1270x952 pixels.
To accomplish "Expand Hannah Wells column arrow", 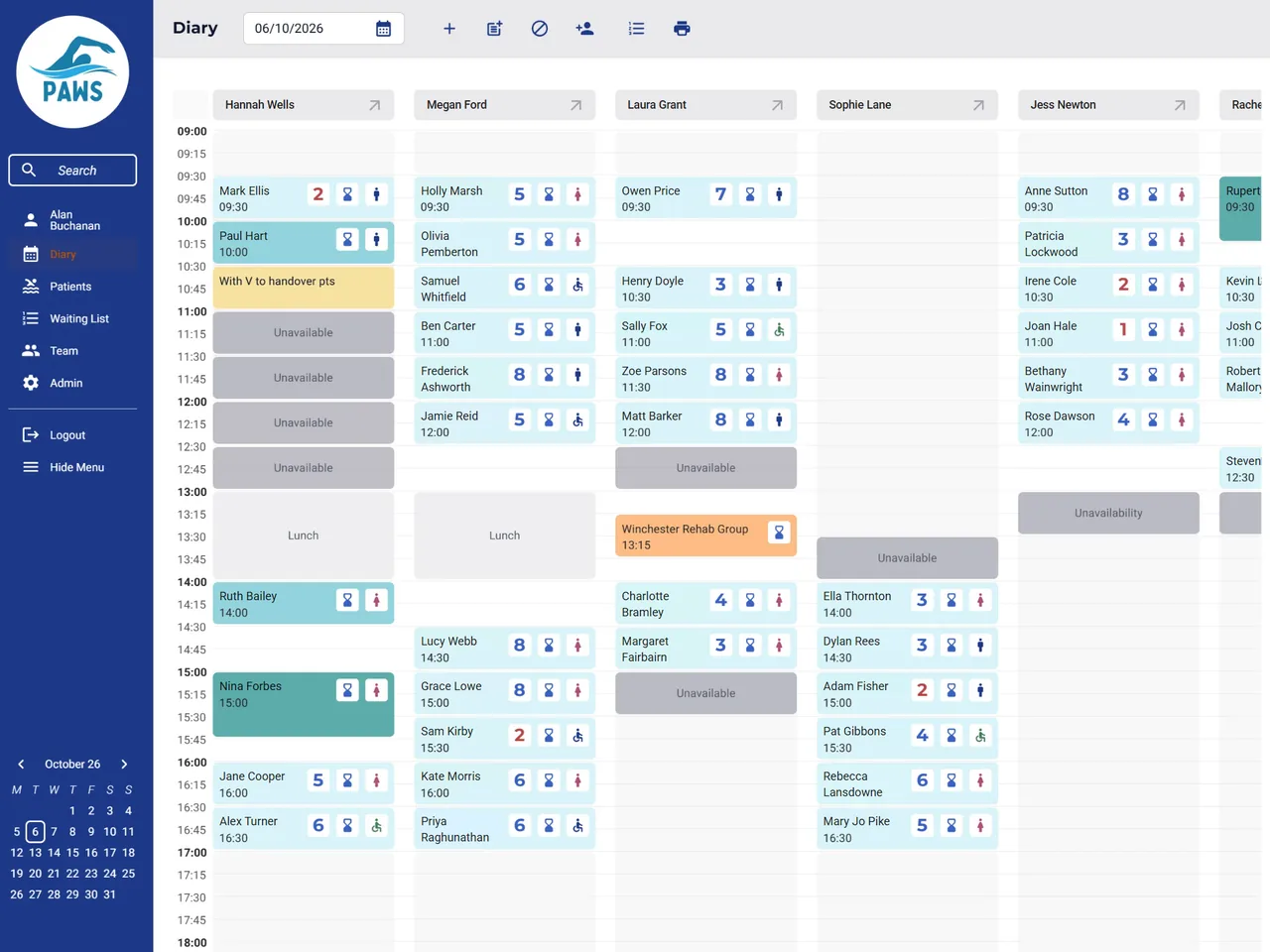I will click(x=374, y=105).
